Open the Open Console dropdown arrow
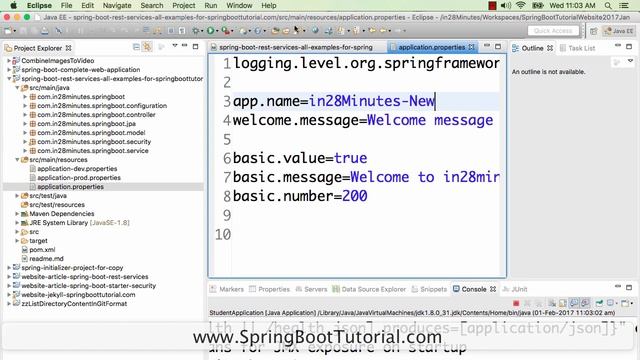The height and width of the screenshot is (360, 640). (x=631, y=303)
